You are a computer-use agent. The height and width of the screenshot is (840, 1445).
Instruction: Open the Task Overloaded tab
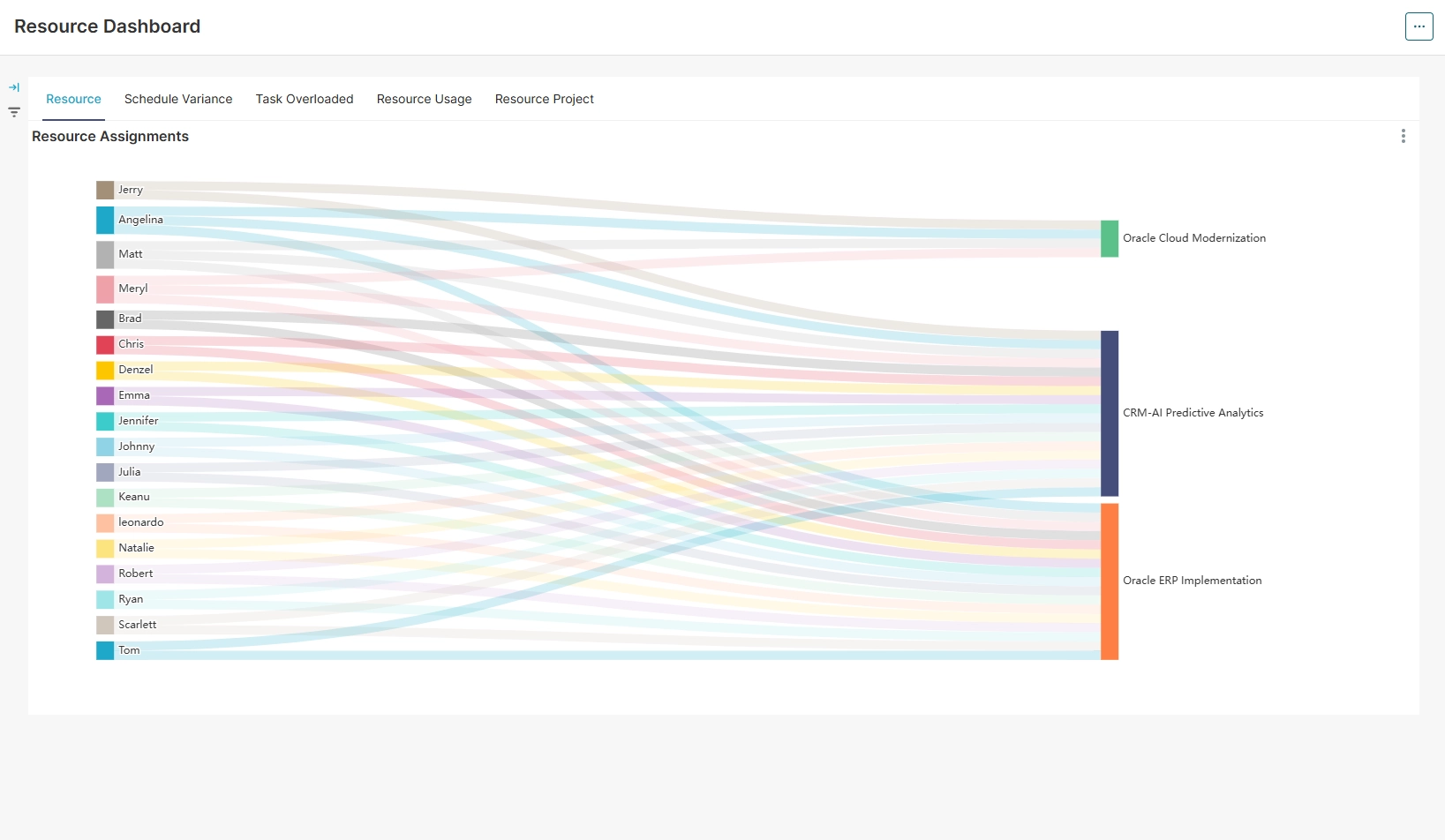click(305, 99)
